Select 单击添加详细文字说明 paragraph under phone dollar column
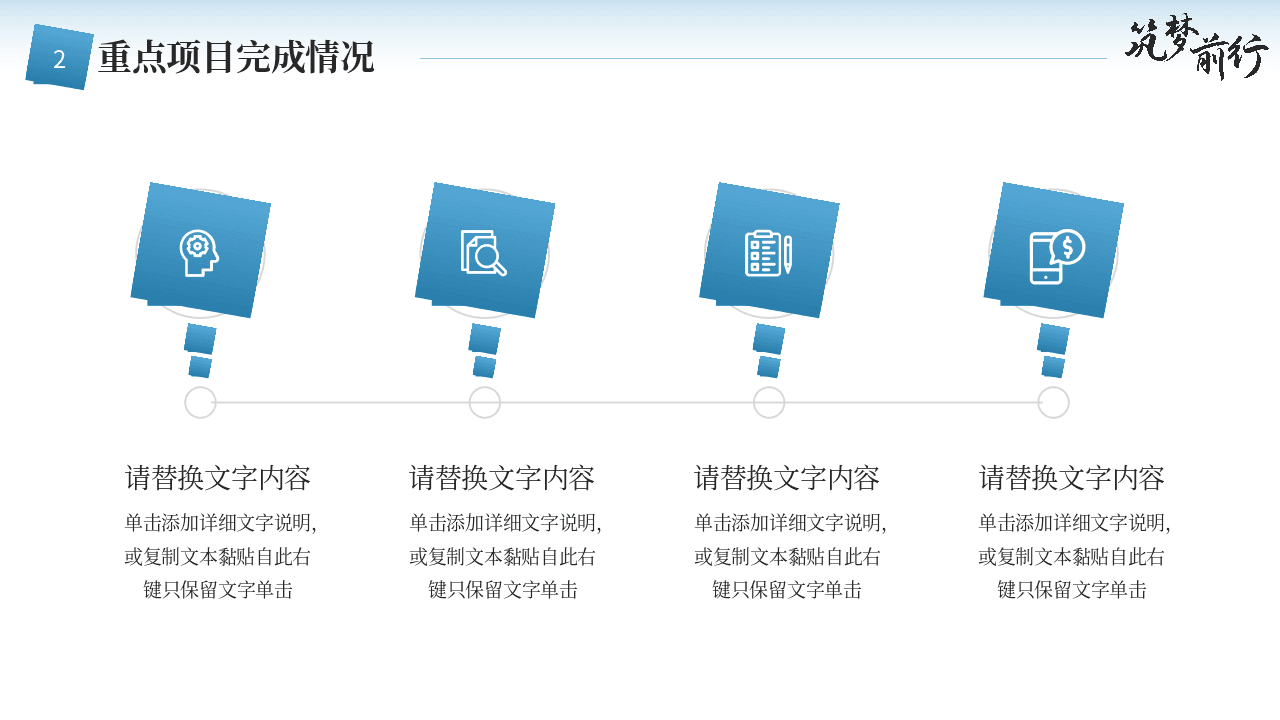 click(x=1074, y=556)
